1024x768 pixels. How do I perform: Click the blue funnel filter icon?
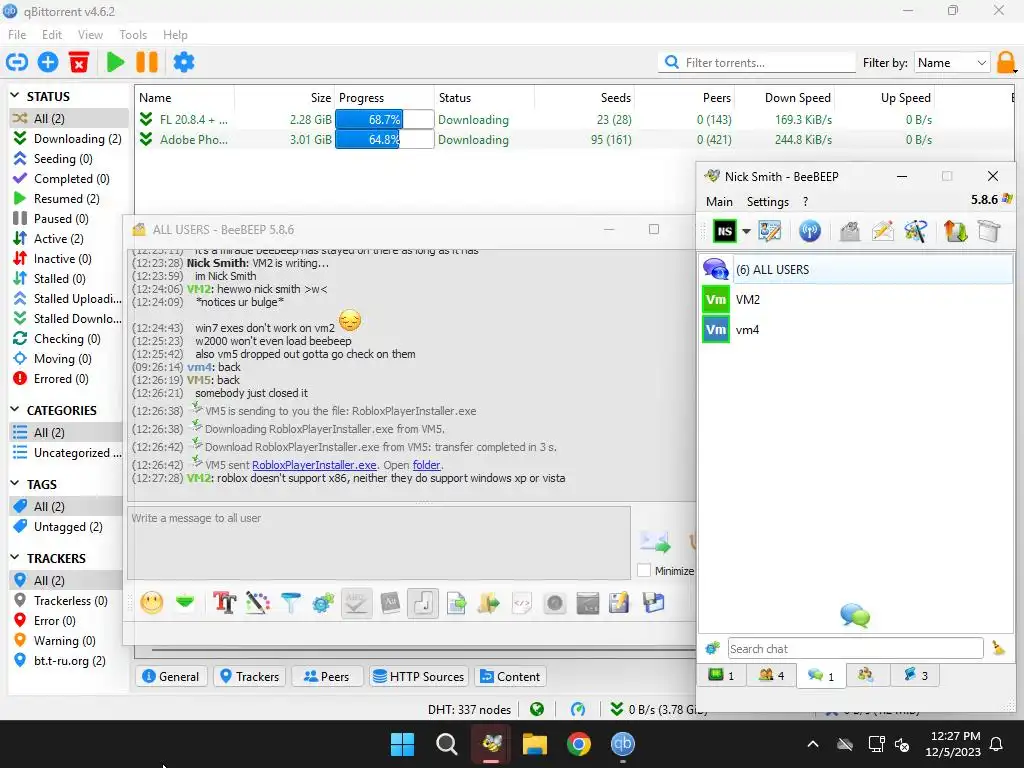click(x=291, y=602)
